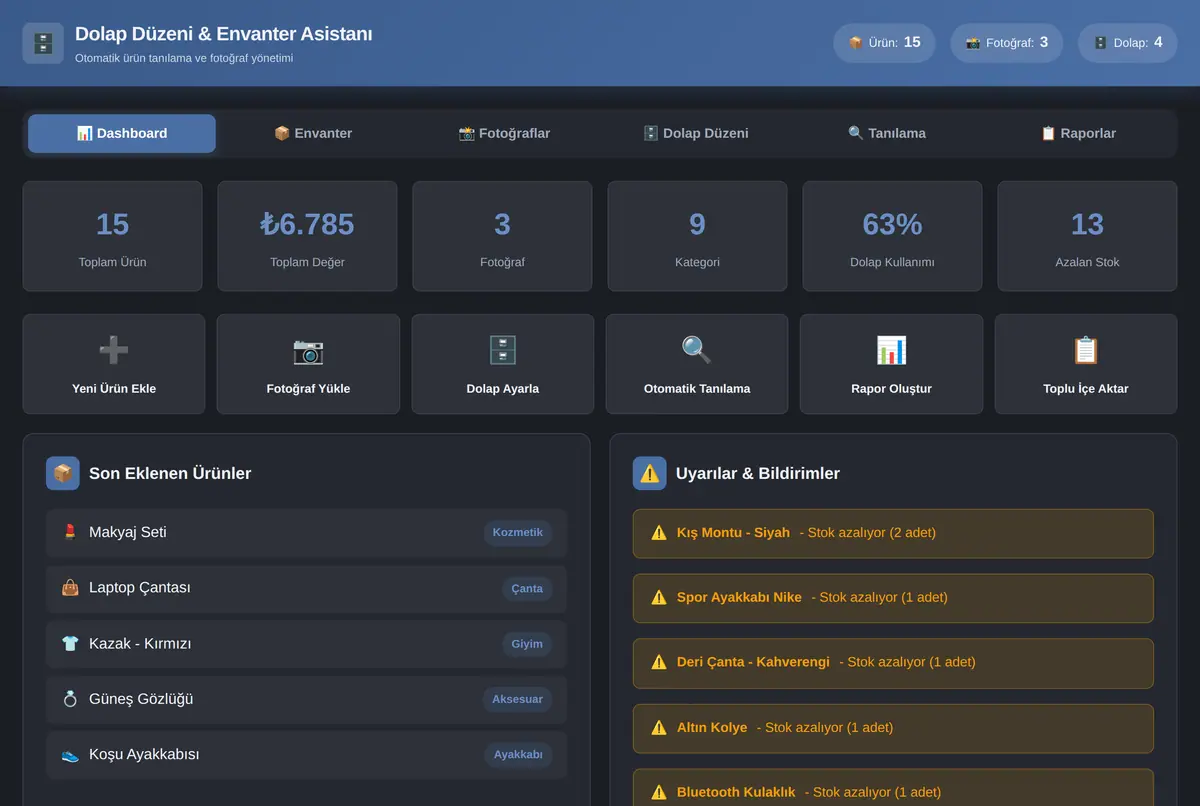Image resolution: width=1200 pixels, height=806 pixels.
Task: Click the plus icon for Yeni Ürün Ekle
Action: (114, 350)
